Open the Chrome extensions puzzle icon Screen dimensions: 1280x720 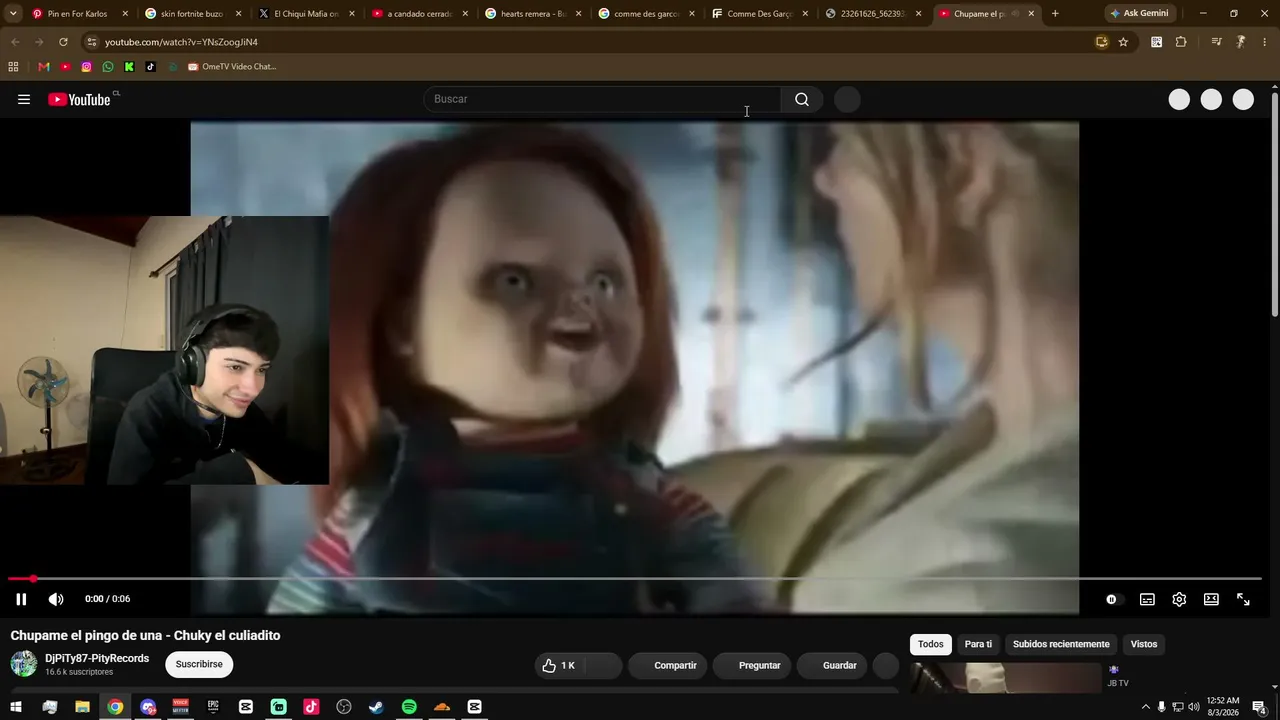pos(1181,42)
